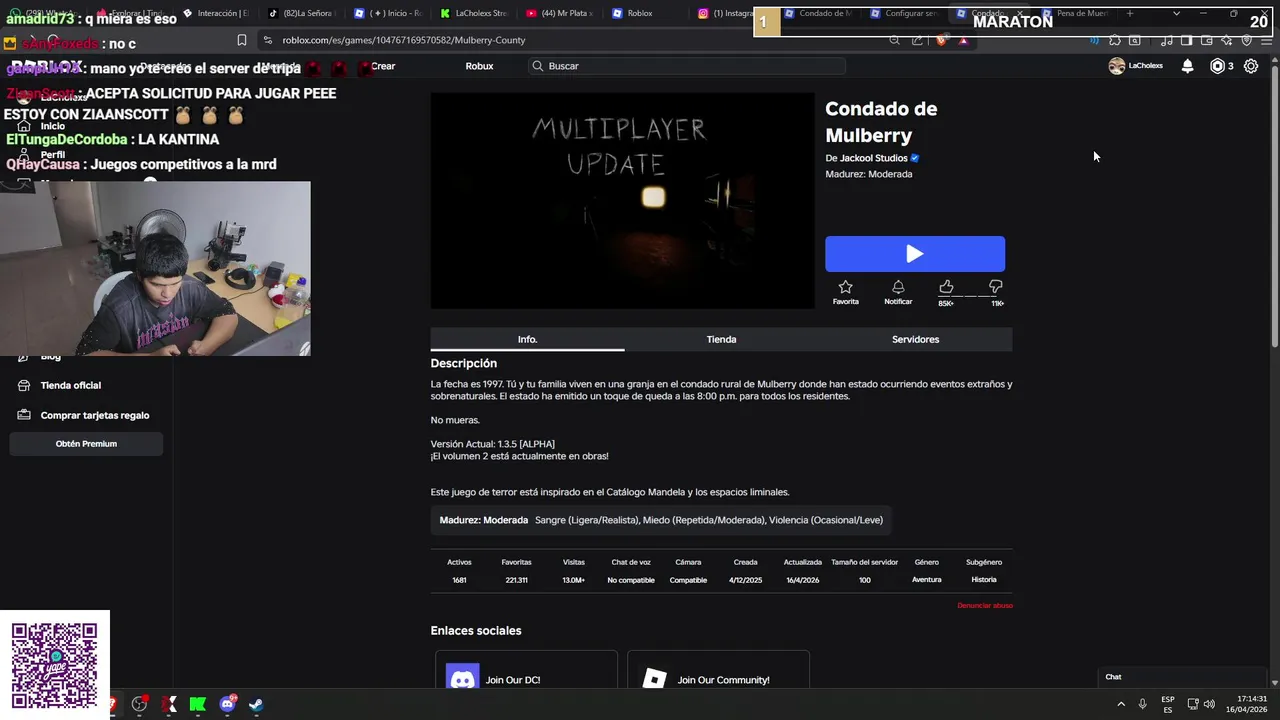The width and height of the screenshot is (1280, 720).
Task: Open the green Kick app in taskbar
Action: coord(198,704)
